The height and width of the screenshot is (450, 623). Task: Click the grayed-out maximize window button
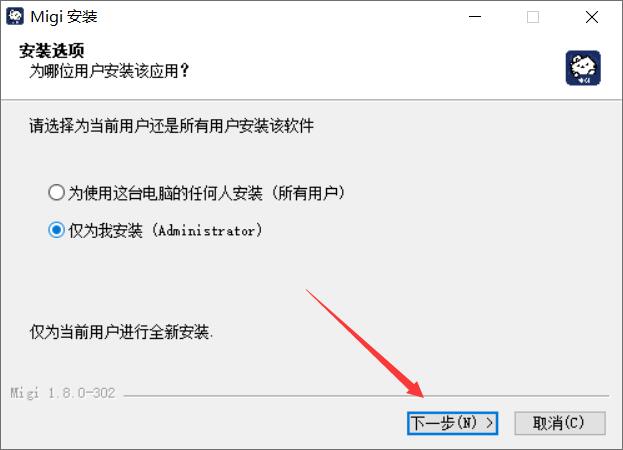[533, 17]
